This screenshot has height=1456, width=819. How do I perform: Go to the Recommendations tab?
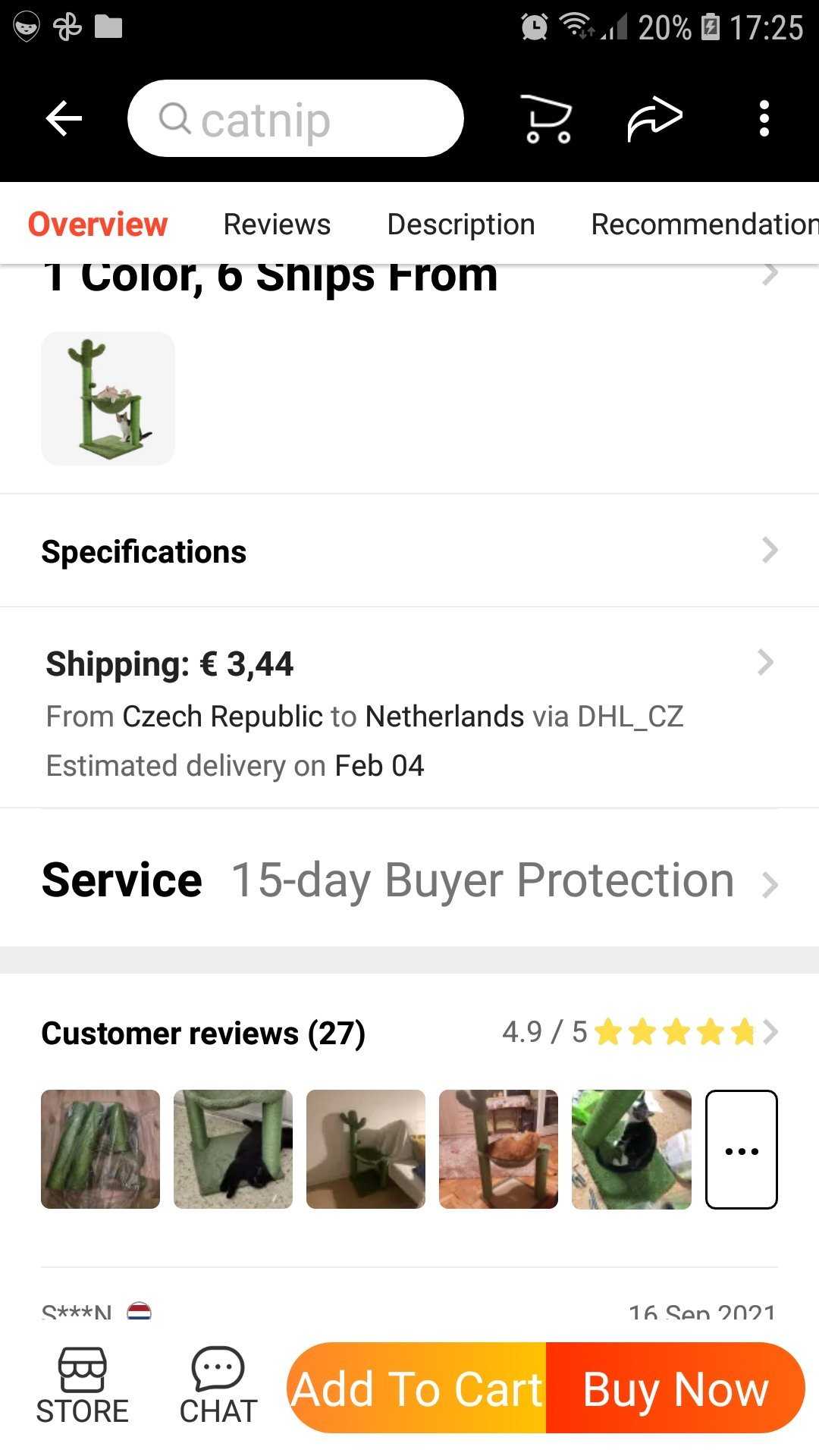704,224
